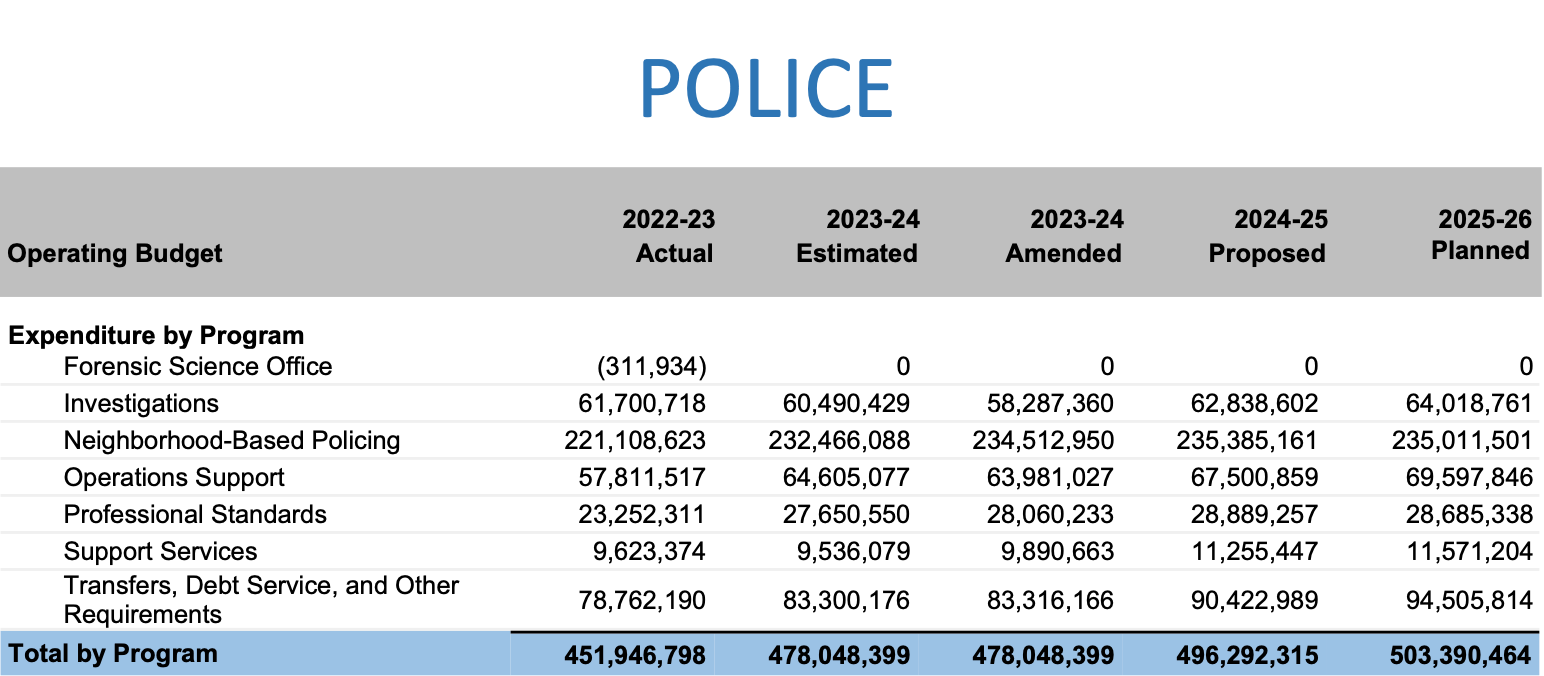
Task: Select the Operating Budget header label
Action: click(115, 253)
